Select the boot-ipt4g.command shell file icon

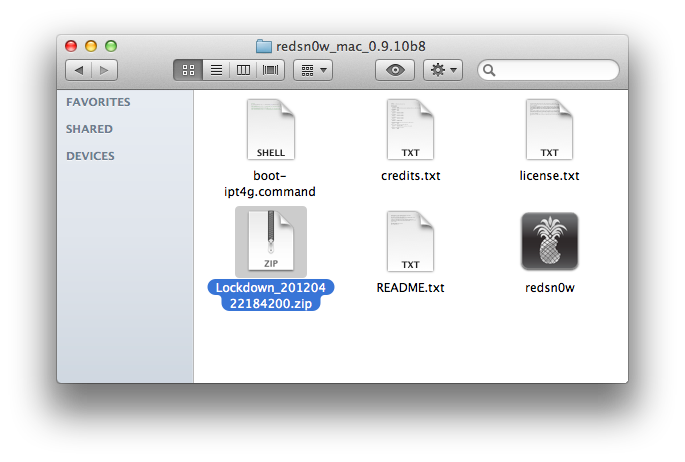(x=271, y=129)
